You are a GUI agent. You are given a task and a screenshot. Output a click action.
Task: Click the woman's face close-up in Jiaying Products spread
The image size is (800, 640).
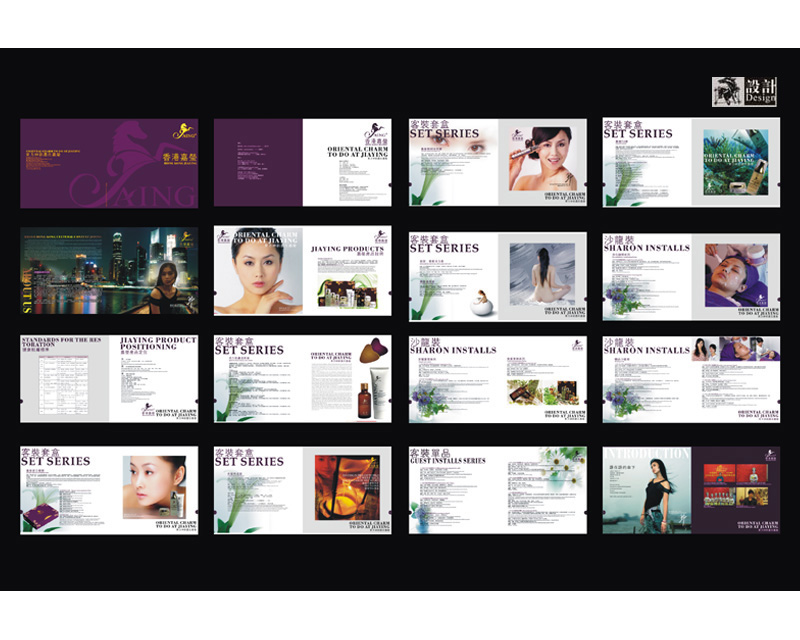(258, 270)
